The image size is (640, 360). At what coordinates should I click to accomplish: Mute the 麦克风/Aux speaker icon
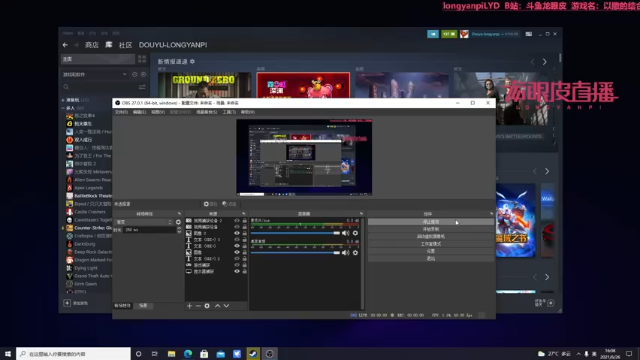pos(345,233)
